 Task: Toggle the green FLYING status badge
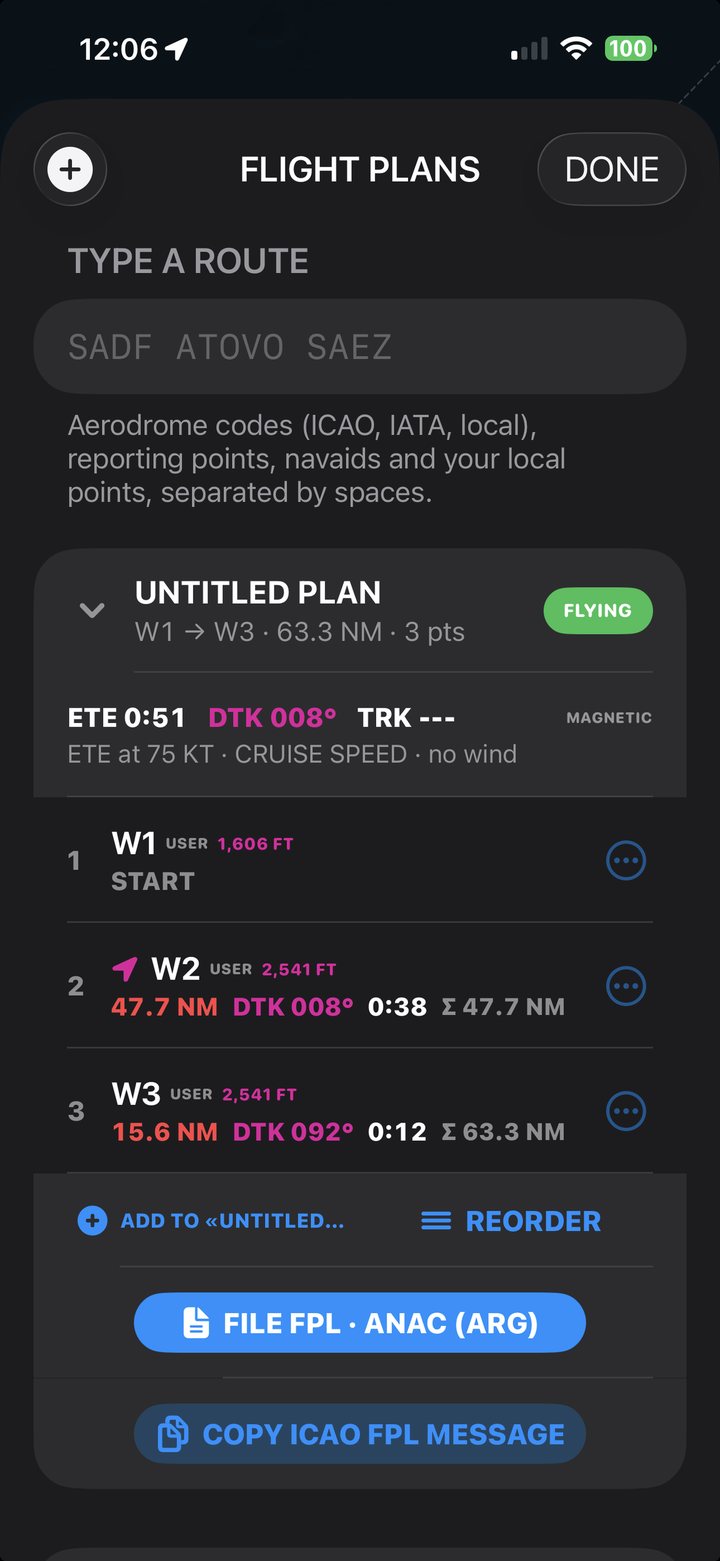pos(598,611)
